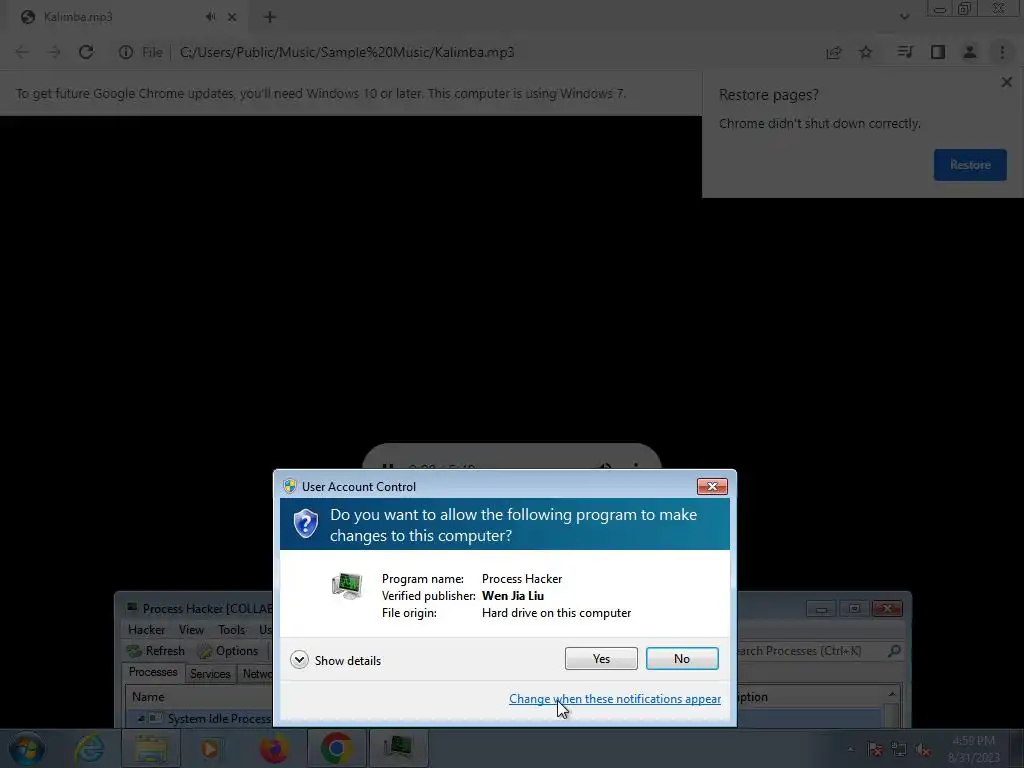Go back in Chrome
The image size is (1024, 768).
click(22, 52)
